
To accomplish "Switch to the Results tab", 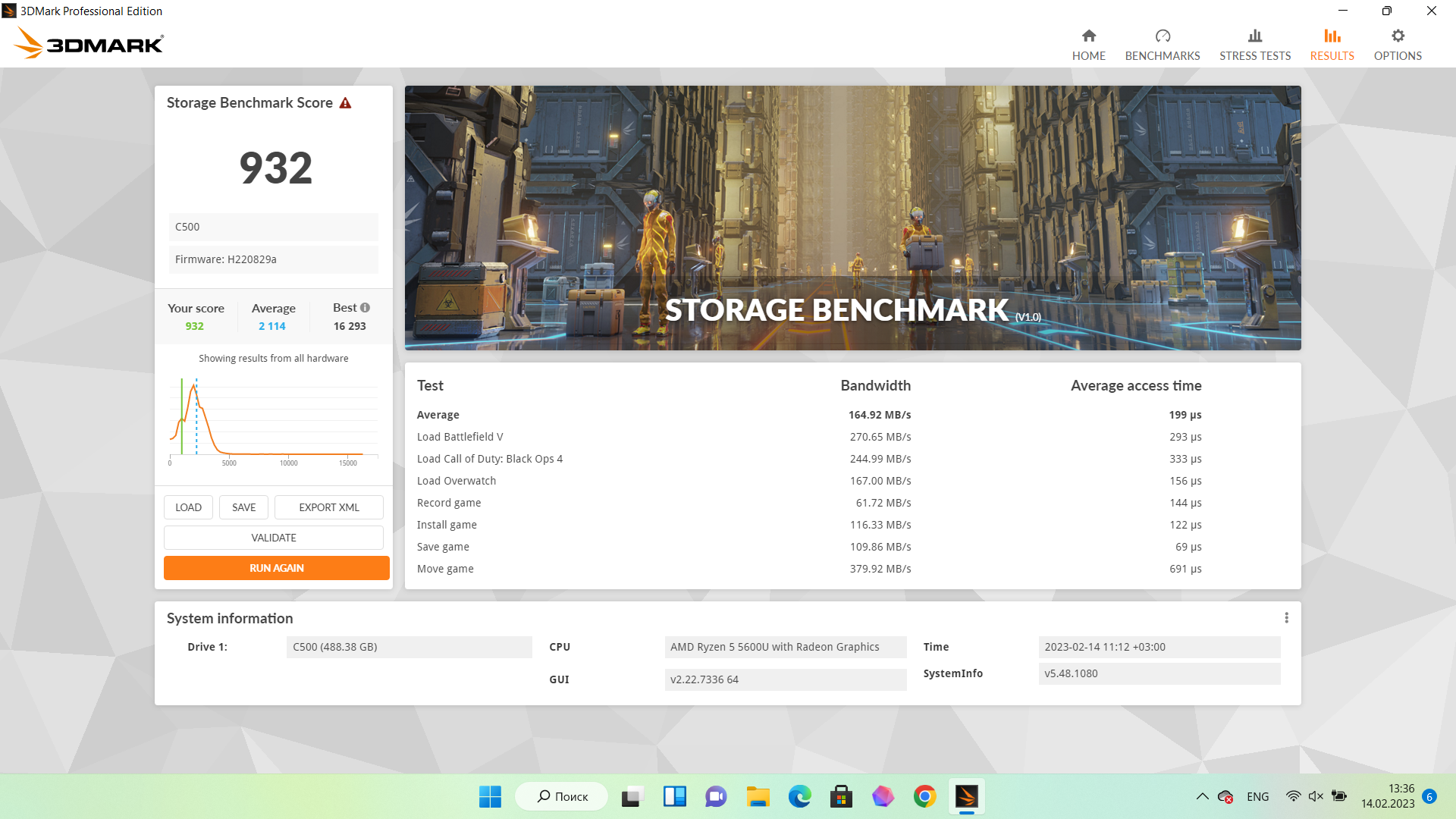I will tap(1332, 45).
